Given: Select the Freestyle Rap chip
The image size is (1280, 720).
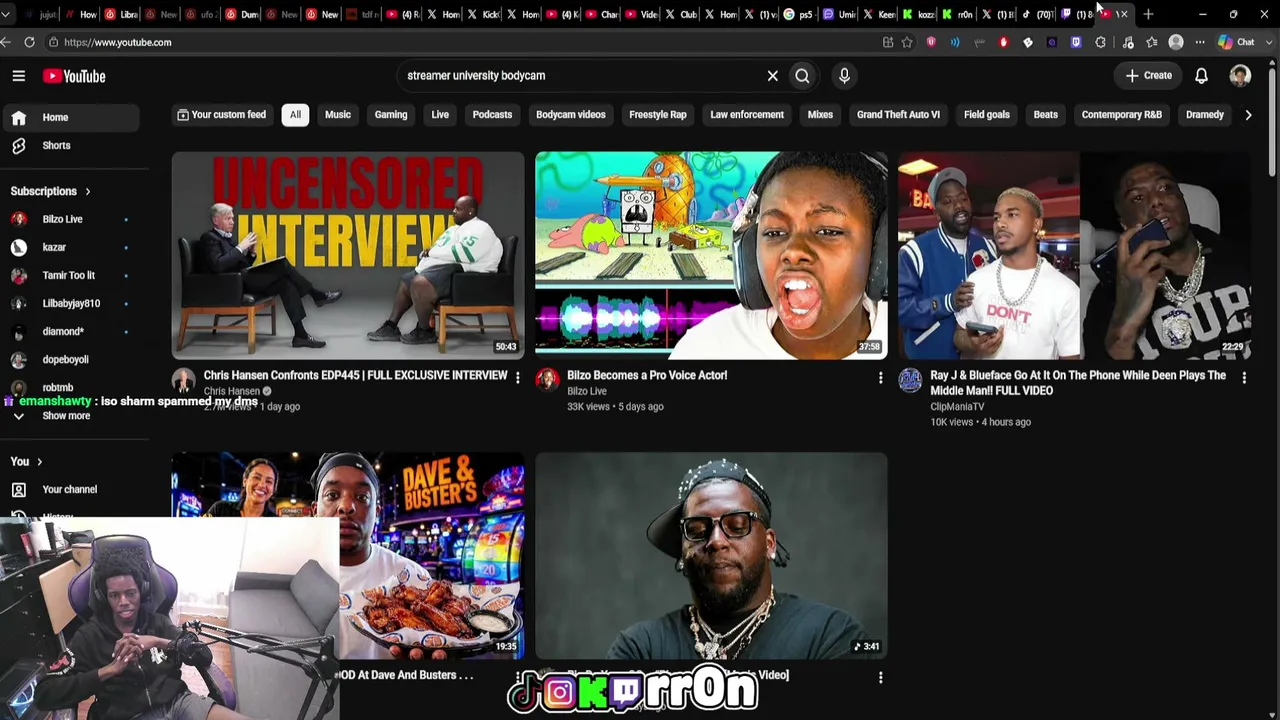Looking at the screenshot, I should pos(658,115).
